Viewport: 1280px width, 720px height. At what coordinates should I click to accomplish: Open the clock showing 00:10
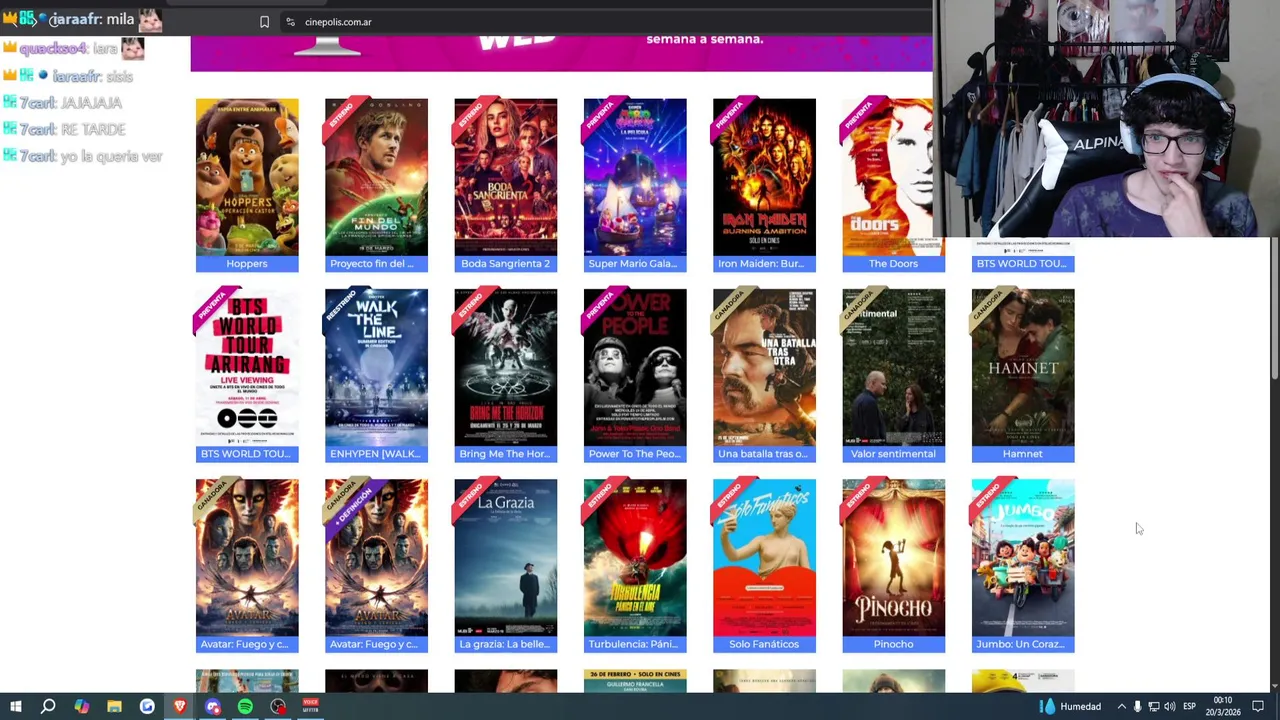(x=1222, y=706)
